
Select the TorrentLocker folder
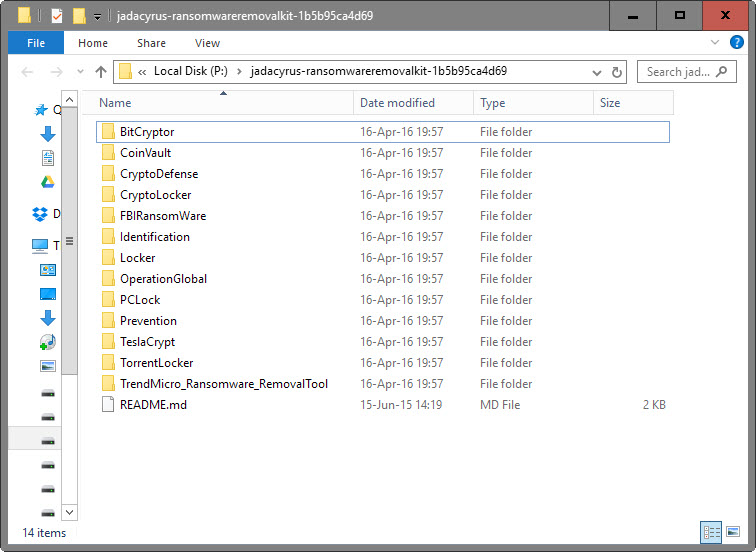click(383, 363)
